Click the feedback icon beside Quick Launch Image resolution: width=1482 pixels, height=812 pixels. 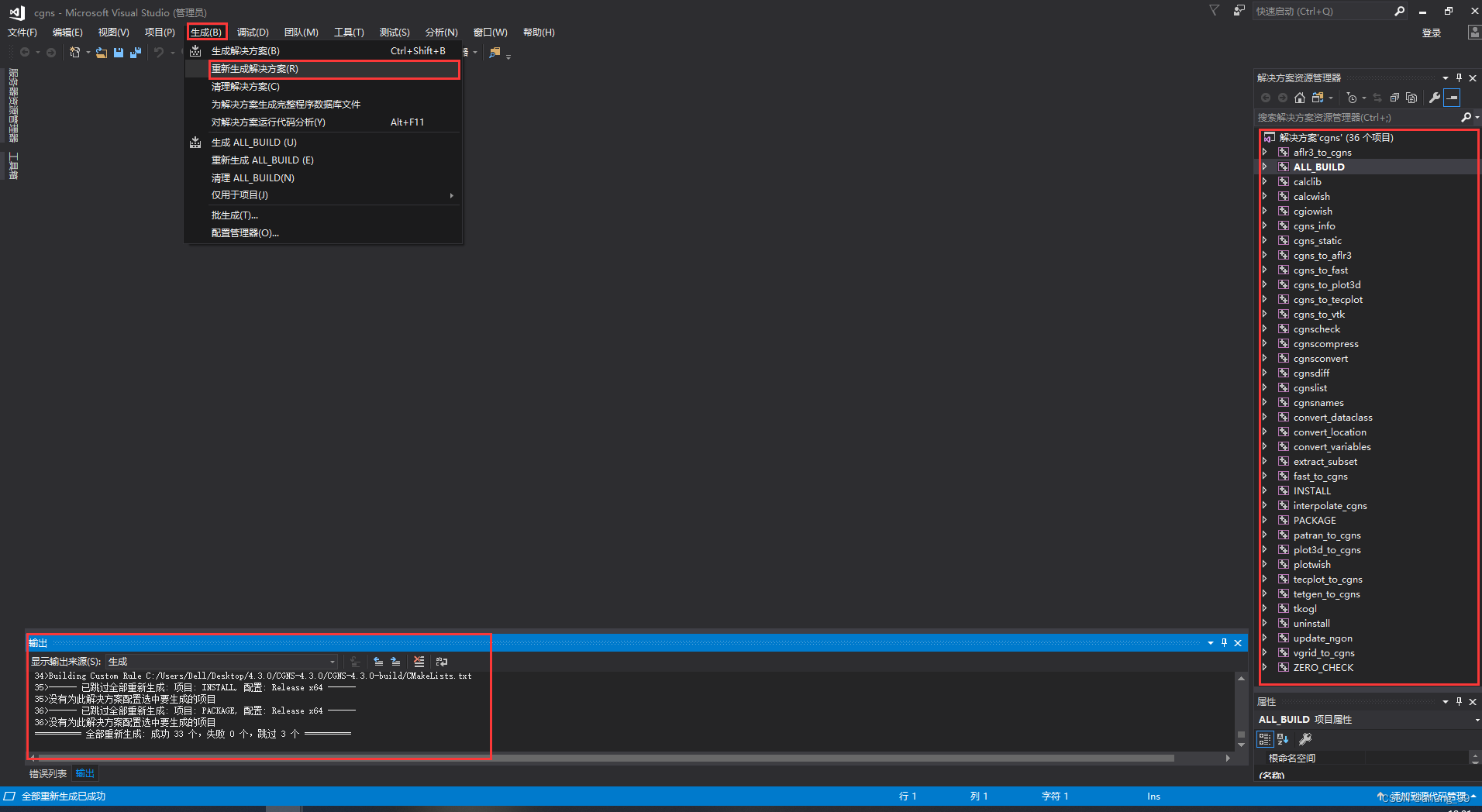1239,11
